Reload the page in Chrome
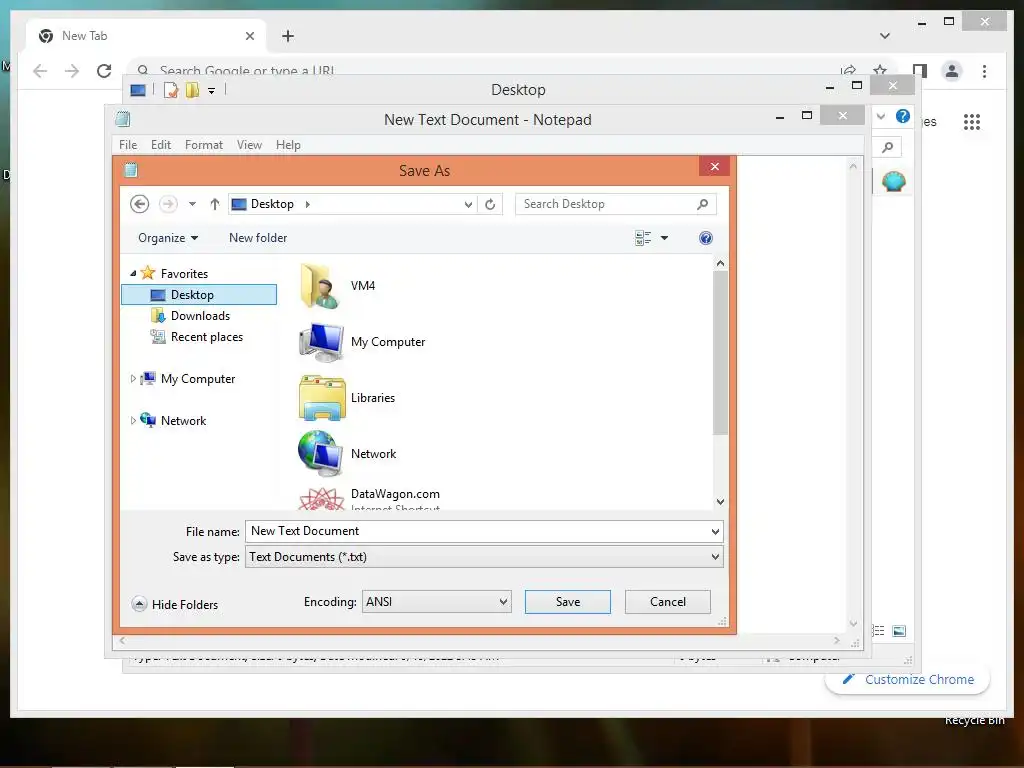Image resolution: width=1024 pixels, height=768 pixels. tap(104, 71)
